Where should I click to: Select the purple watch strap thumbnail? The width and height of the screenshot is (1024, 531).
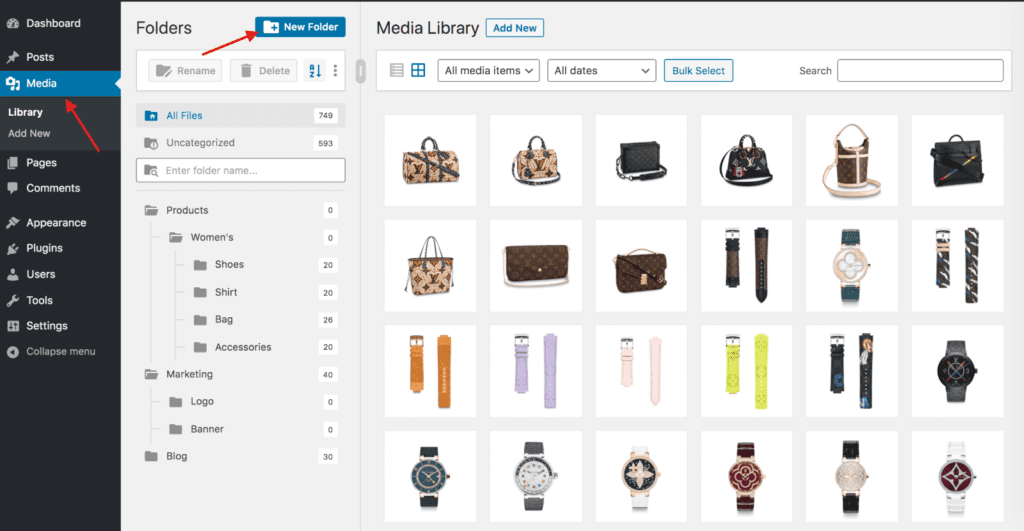[536, 371]
